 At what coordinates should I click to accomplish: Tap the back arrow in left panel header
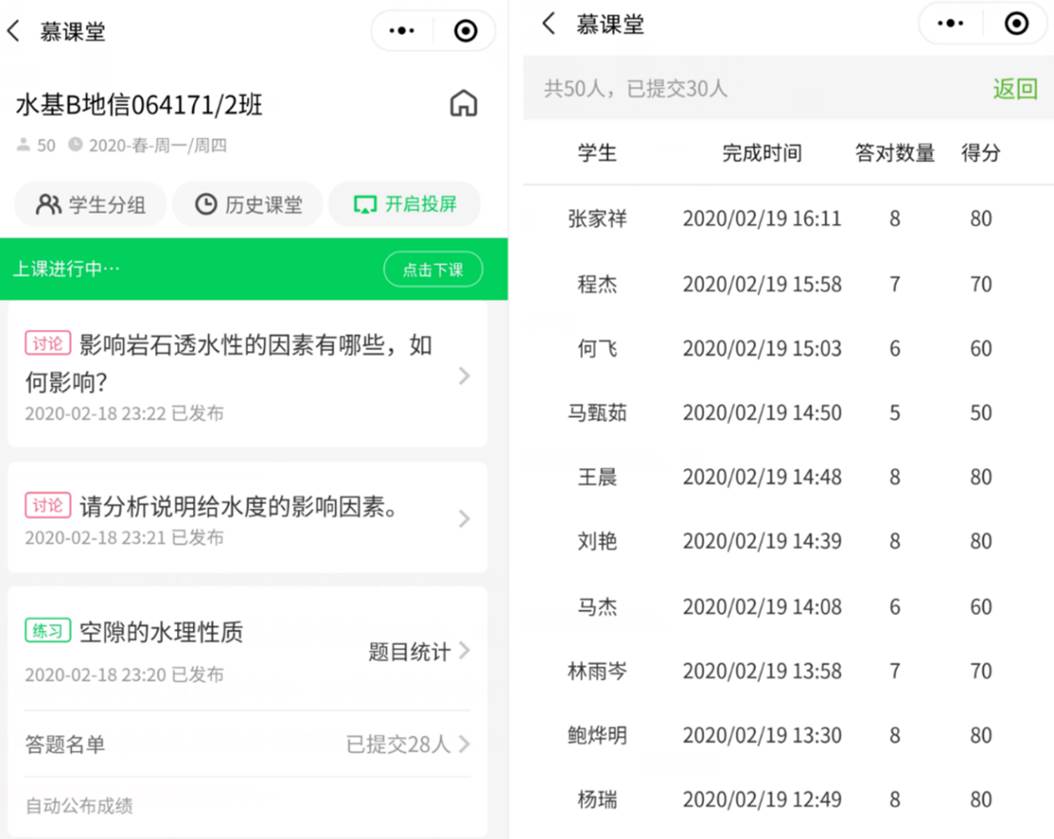coord(14,31)
